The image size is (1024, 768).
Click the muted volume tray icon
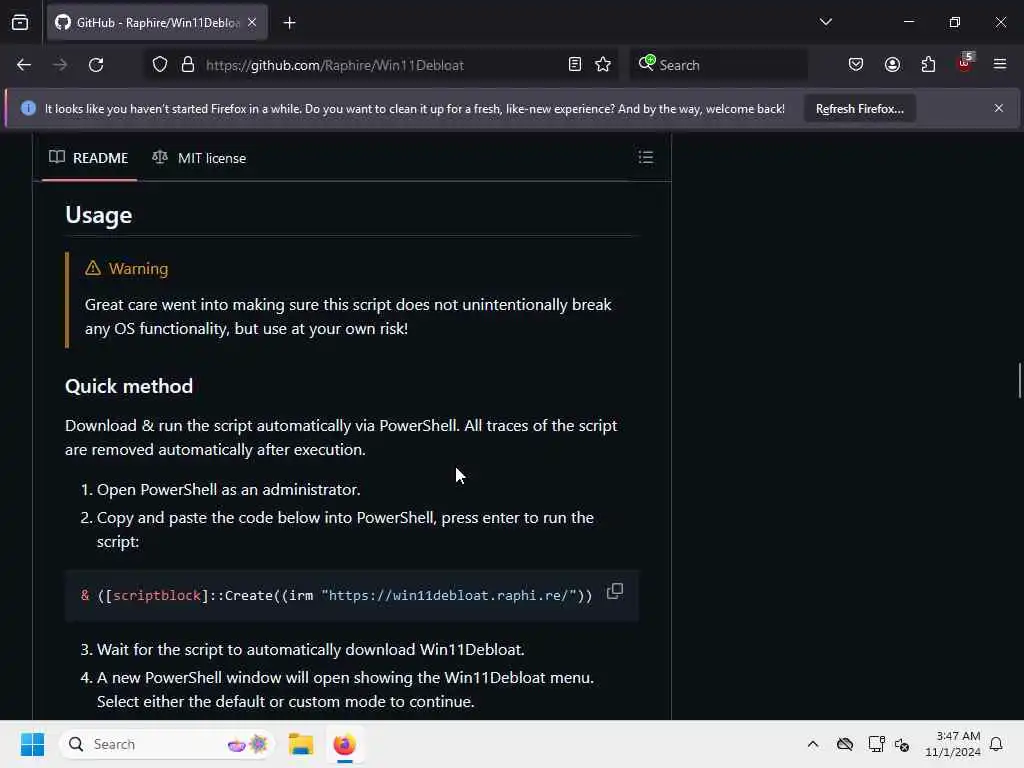click(902, 744)
